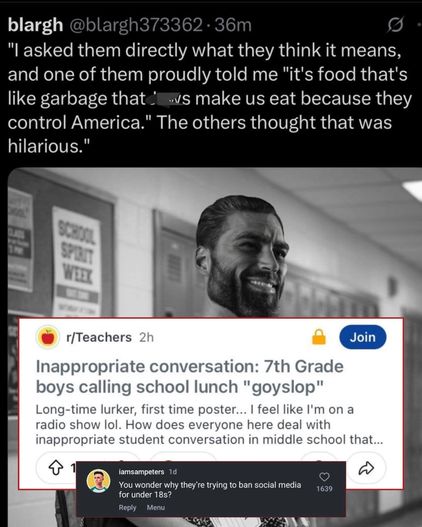Open Menu under the iamsampeters comment
Image resolution: width=422 pixels, height=527 pixels.
[x=156, y=508]
